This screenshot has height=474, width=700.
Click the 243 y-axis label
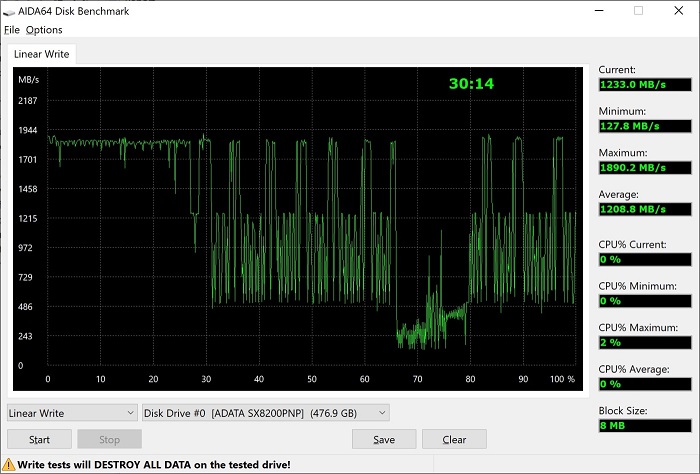coord(25,336)
